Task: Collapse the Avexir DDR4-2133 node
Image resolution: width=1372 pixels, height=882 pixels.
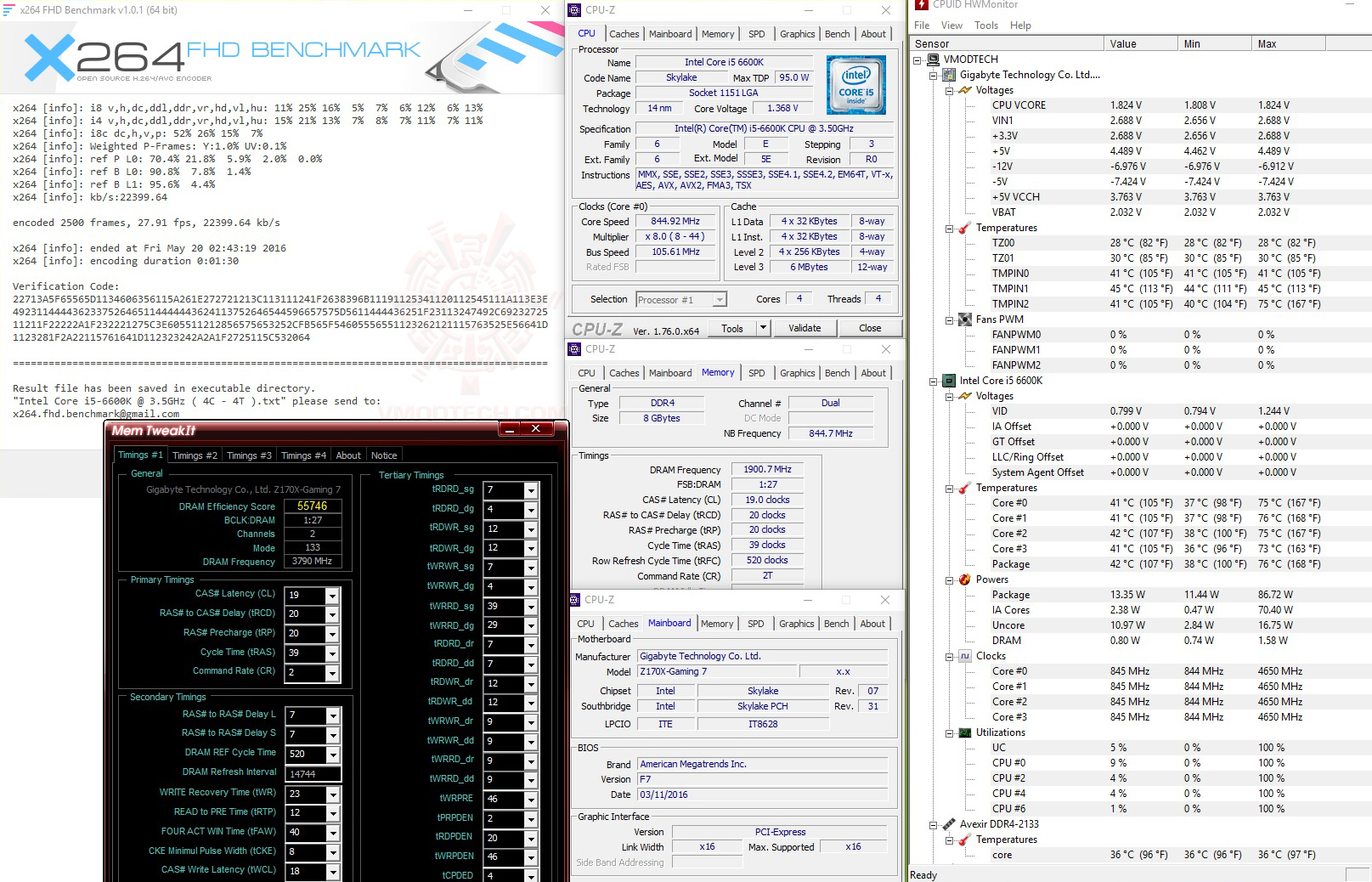Action: [x=934, y=825]
